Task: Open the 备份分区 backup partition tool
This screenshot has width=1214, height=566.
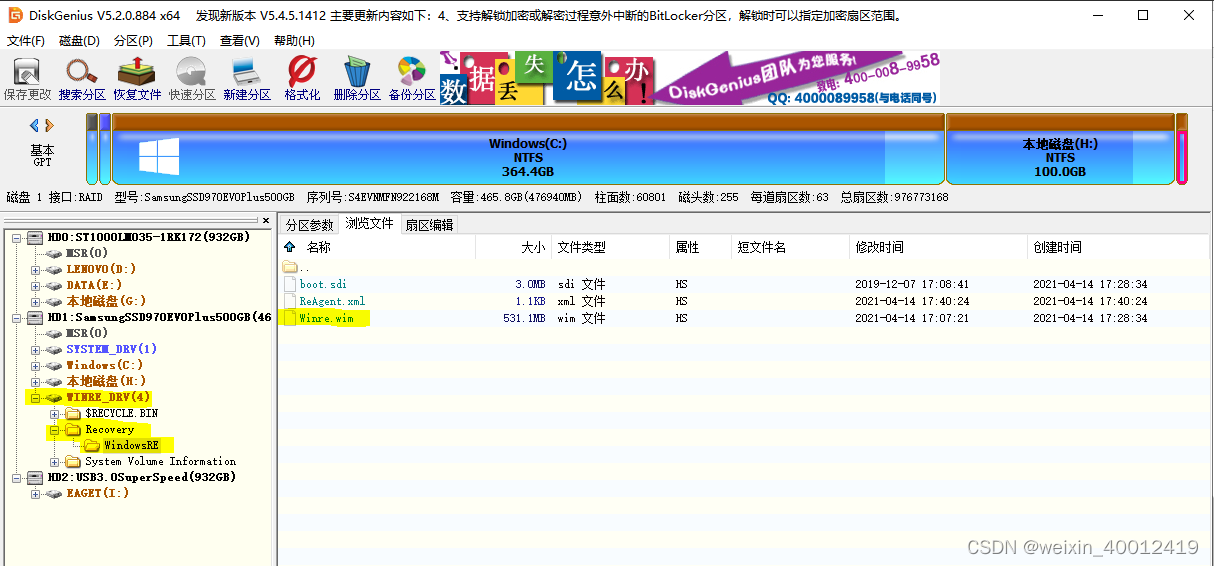Action: click(x=412, y=72)
